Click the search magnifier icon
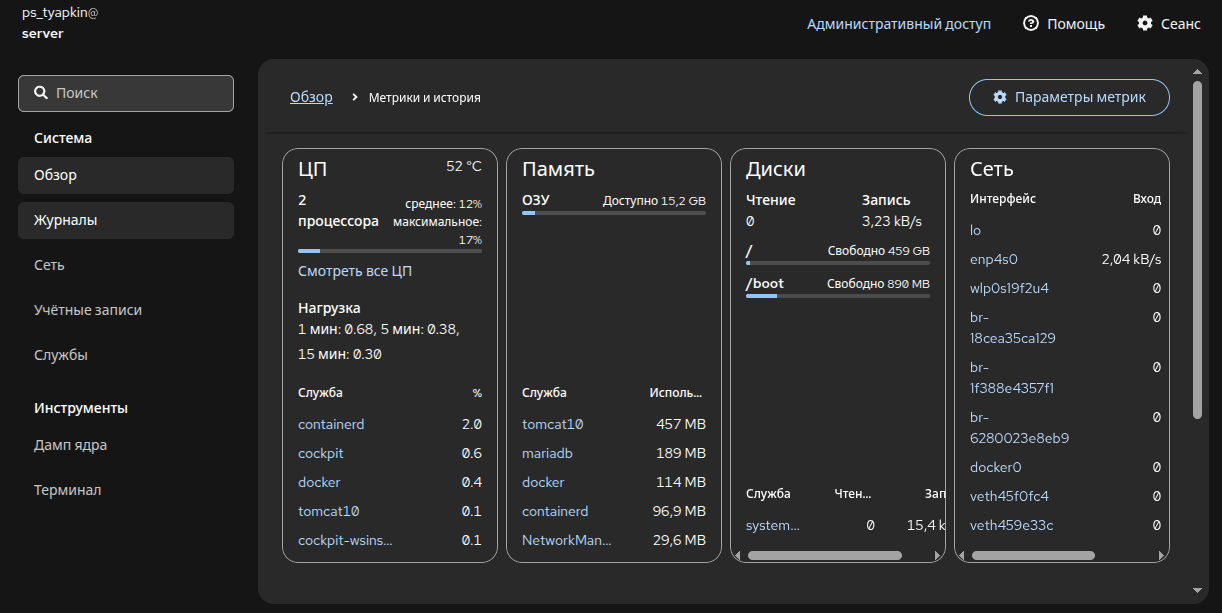Image resolution: width=1222 pixels, height=613 pixels. coord(41,93)
